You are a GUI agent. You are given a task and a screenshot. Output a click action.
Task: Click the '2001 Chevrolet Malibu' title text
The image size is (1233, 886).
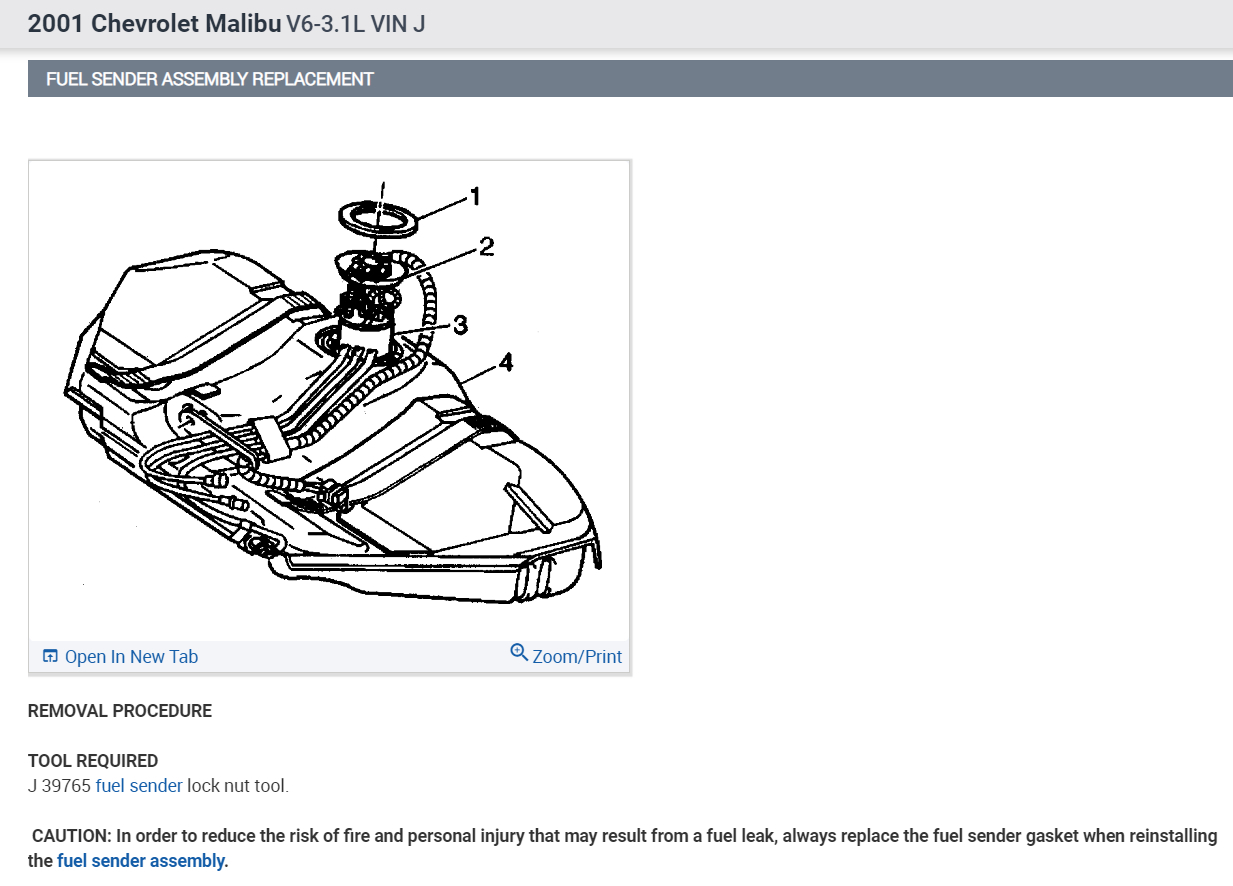(154, 24)
